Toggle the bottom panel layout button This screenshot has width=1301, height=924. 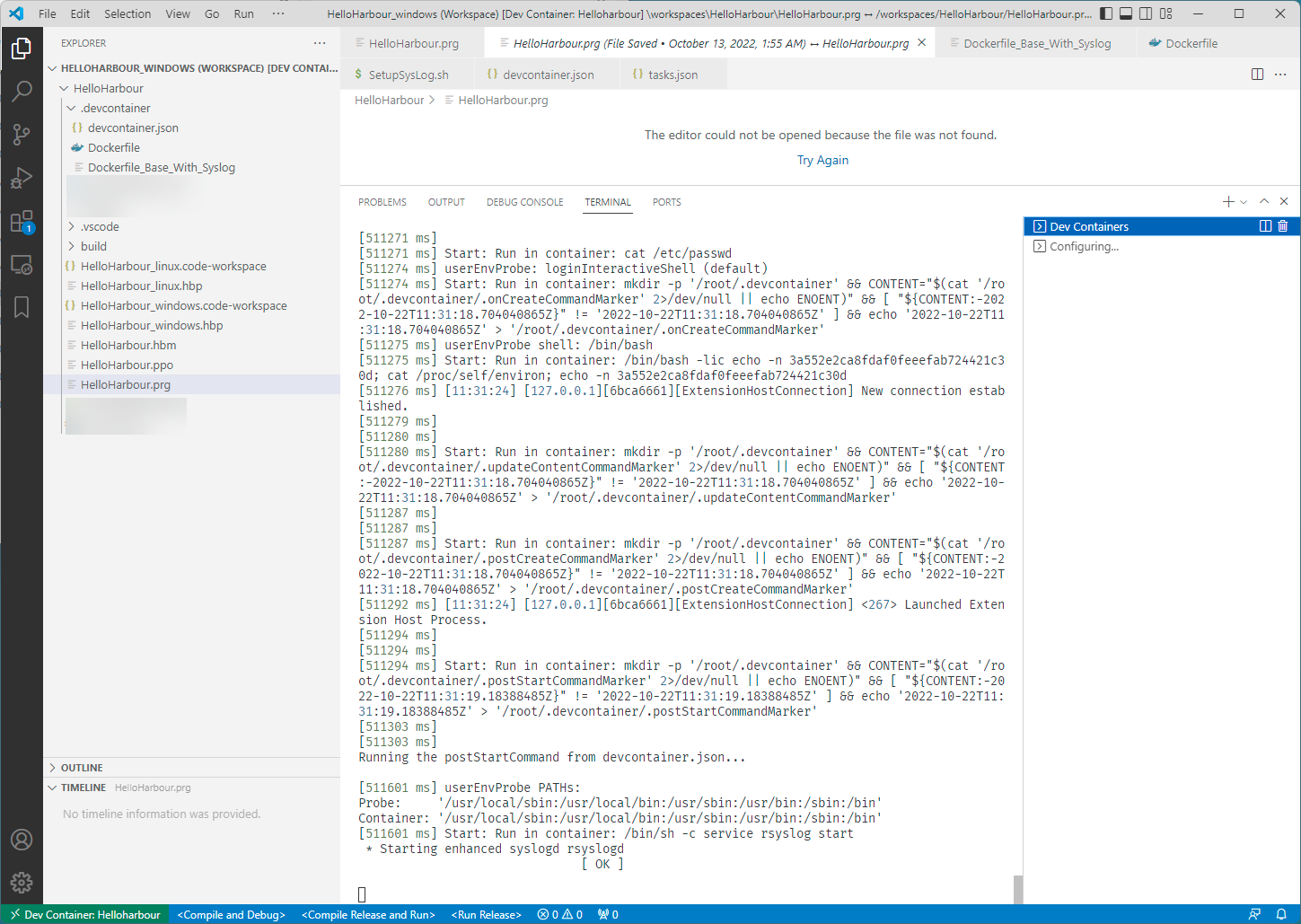1126,13
